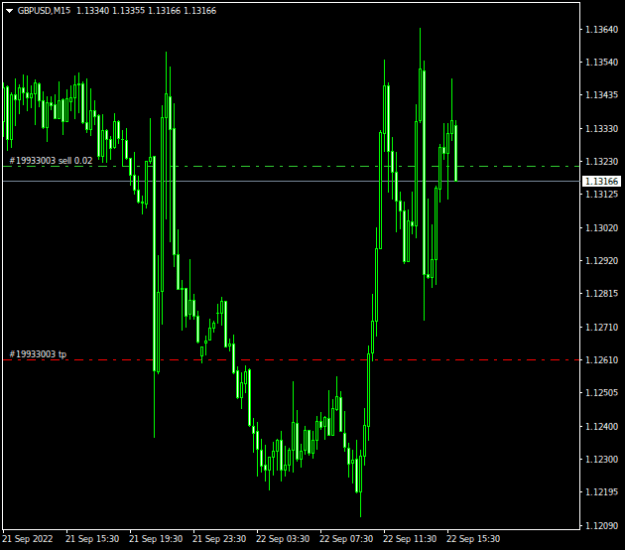
Task: Click price scale value 1.13020
Action: pyautogui.click(x=601, y=228)
